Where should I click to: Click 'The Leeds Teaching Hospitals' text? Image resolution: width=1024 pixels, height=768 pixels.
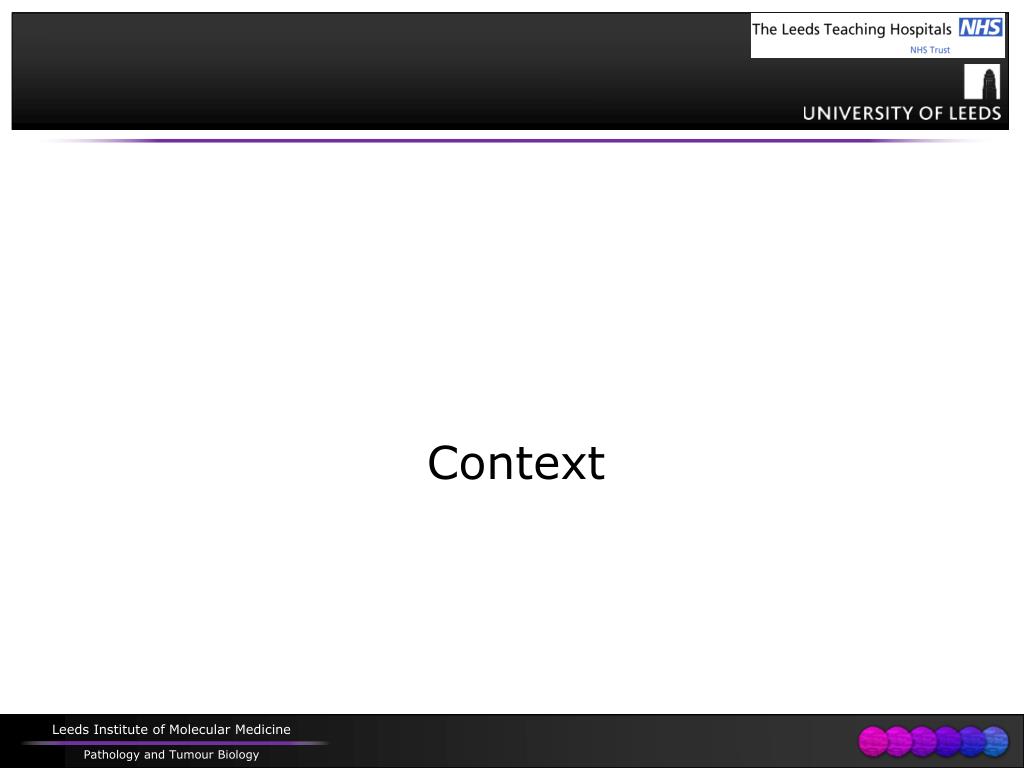(852, 29)
